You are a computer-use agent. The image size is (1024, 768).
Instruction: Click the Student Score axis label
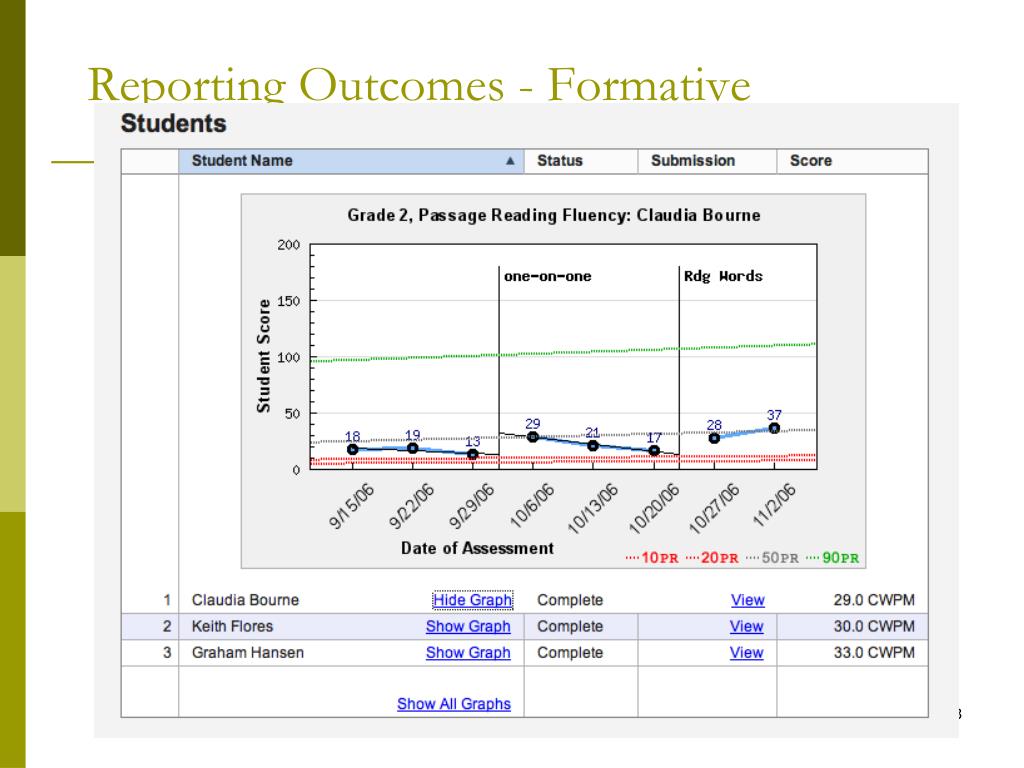coord(263,356)
